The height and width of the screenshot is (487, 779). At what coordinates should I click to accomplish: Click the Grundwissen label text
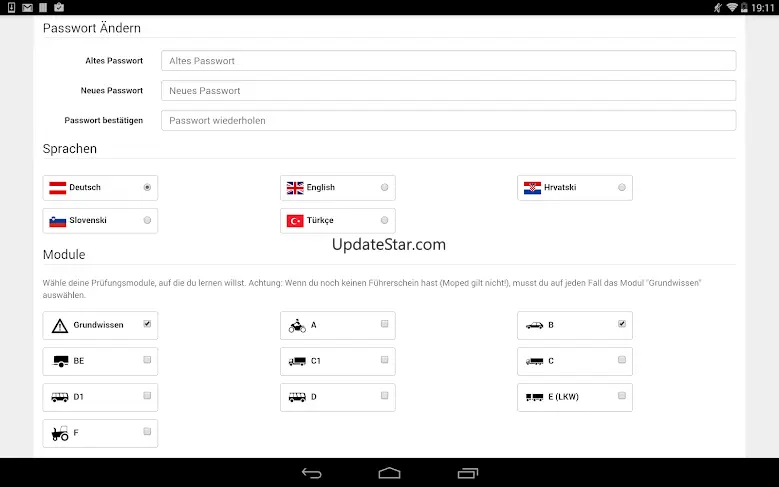98,325
